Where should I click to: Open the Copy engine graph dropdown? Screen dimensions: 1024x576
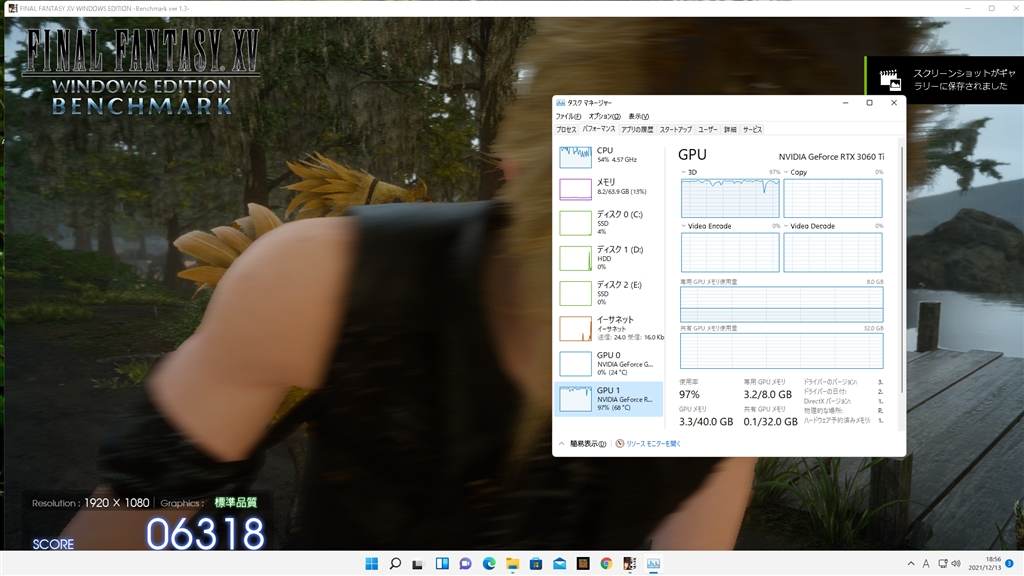coord(786,172)
